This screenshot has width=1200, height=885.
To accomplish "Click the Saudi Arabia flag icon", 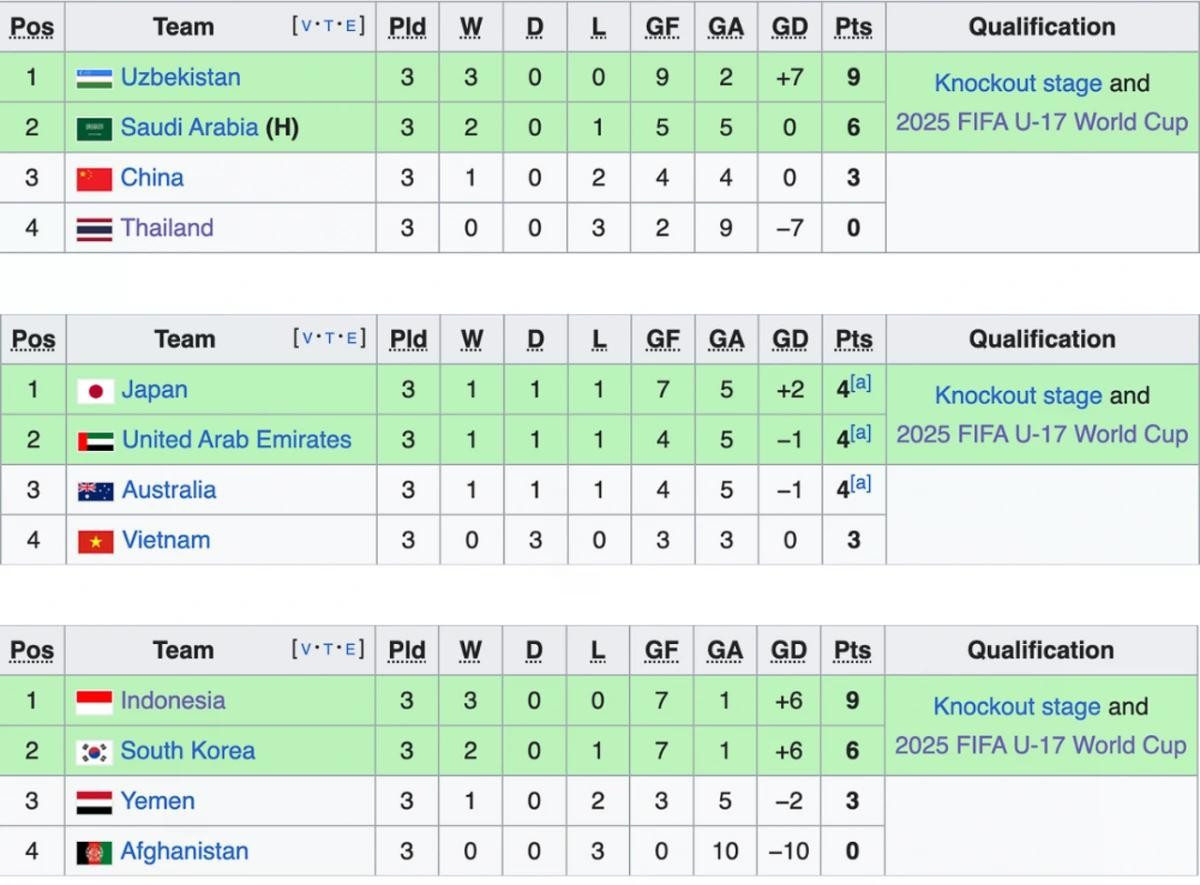I will coord(94,129).
